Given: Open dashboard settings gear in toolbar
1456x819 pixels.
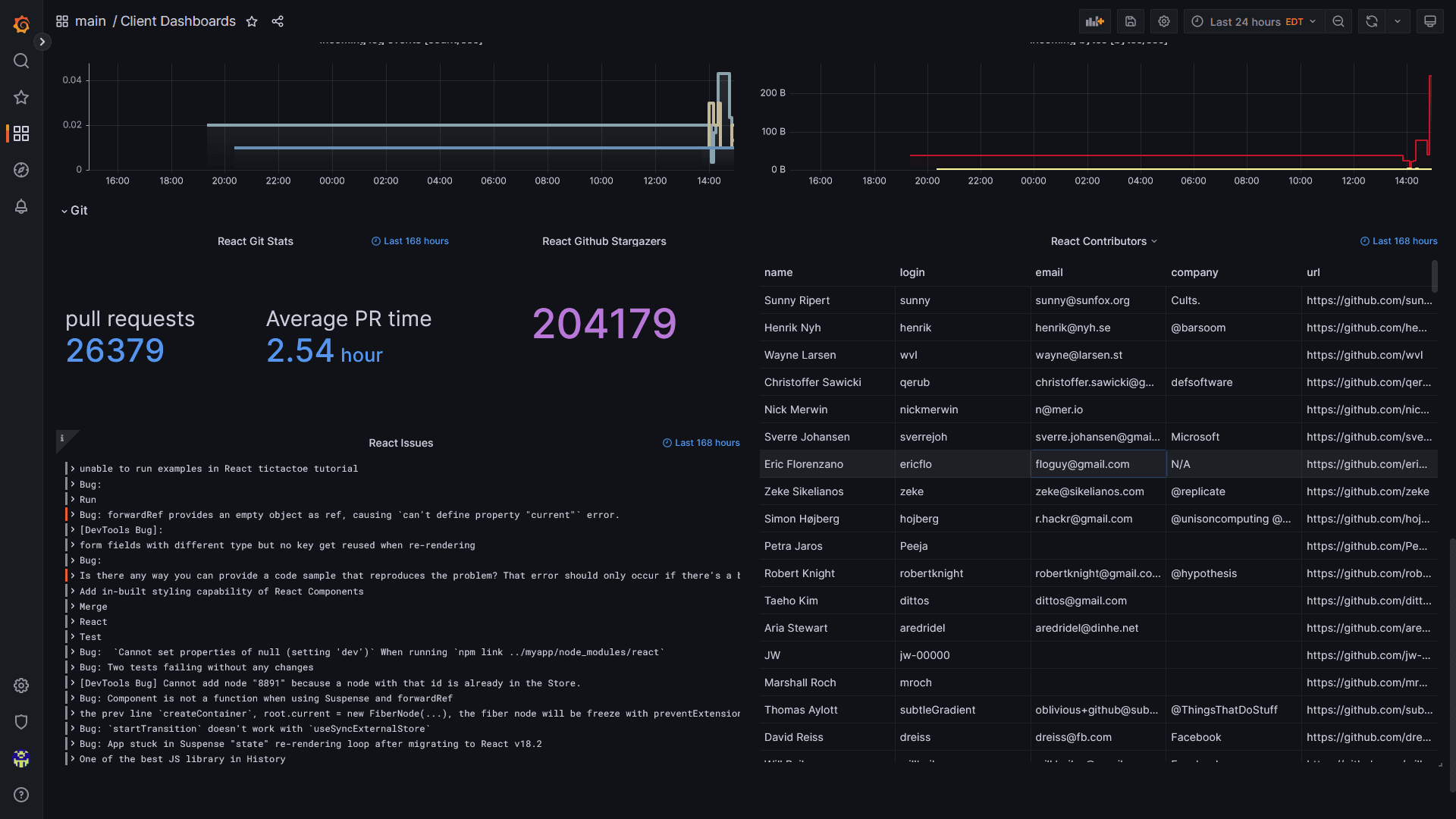Looking at the screenshot, I should 1164,21.
